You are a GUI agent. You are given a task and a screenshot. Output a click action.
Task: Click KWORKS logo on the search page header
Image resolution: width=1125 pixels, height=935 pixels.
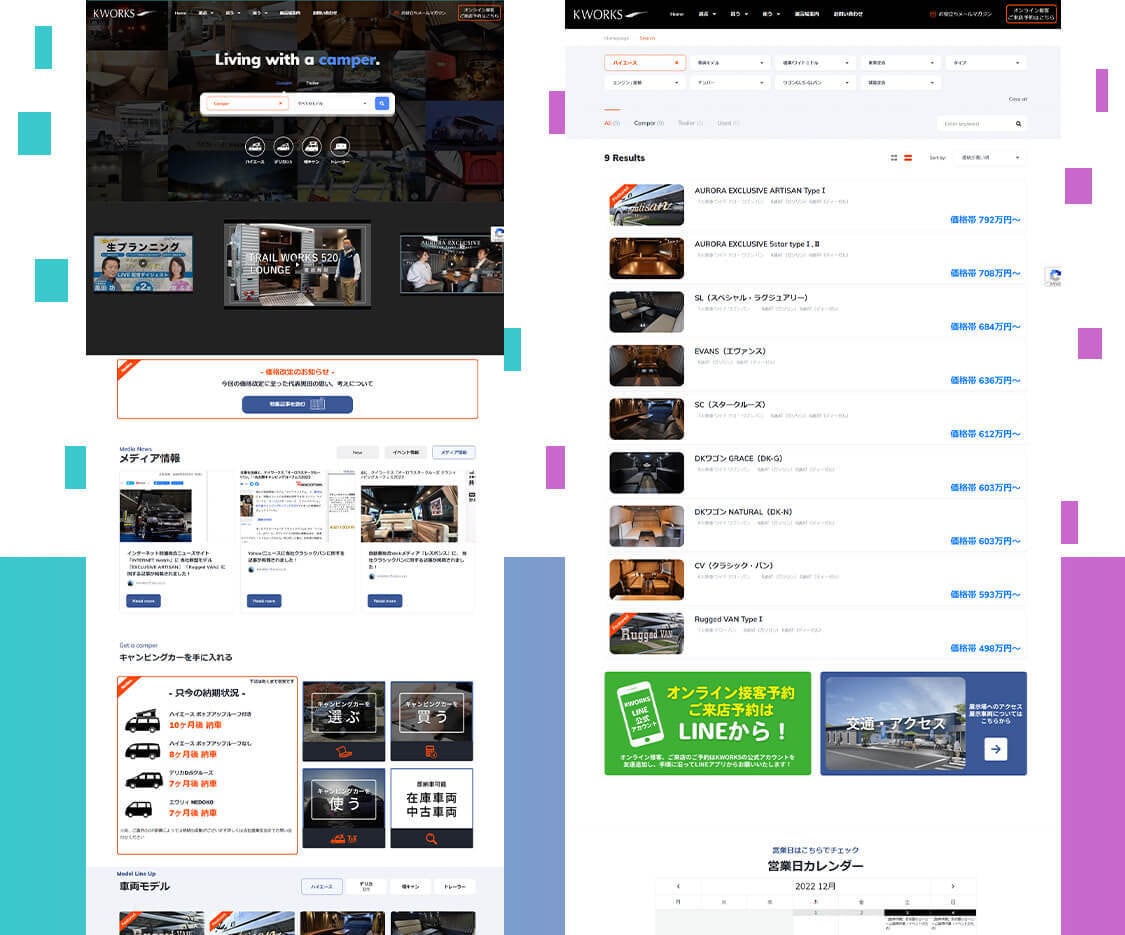(x=610, y=14)
